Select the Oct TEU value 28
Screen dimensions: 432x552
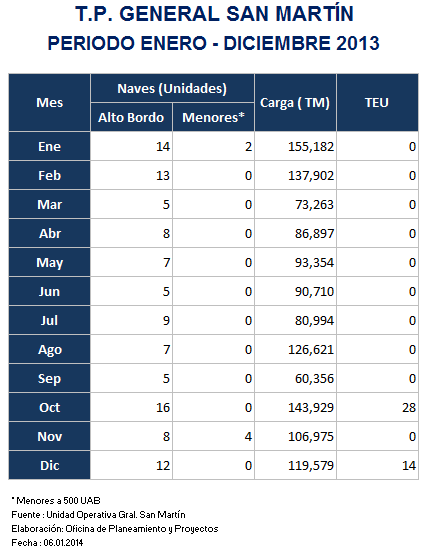pos(409,408)
